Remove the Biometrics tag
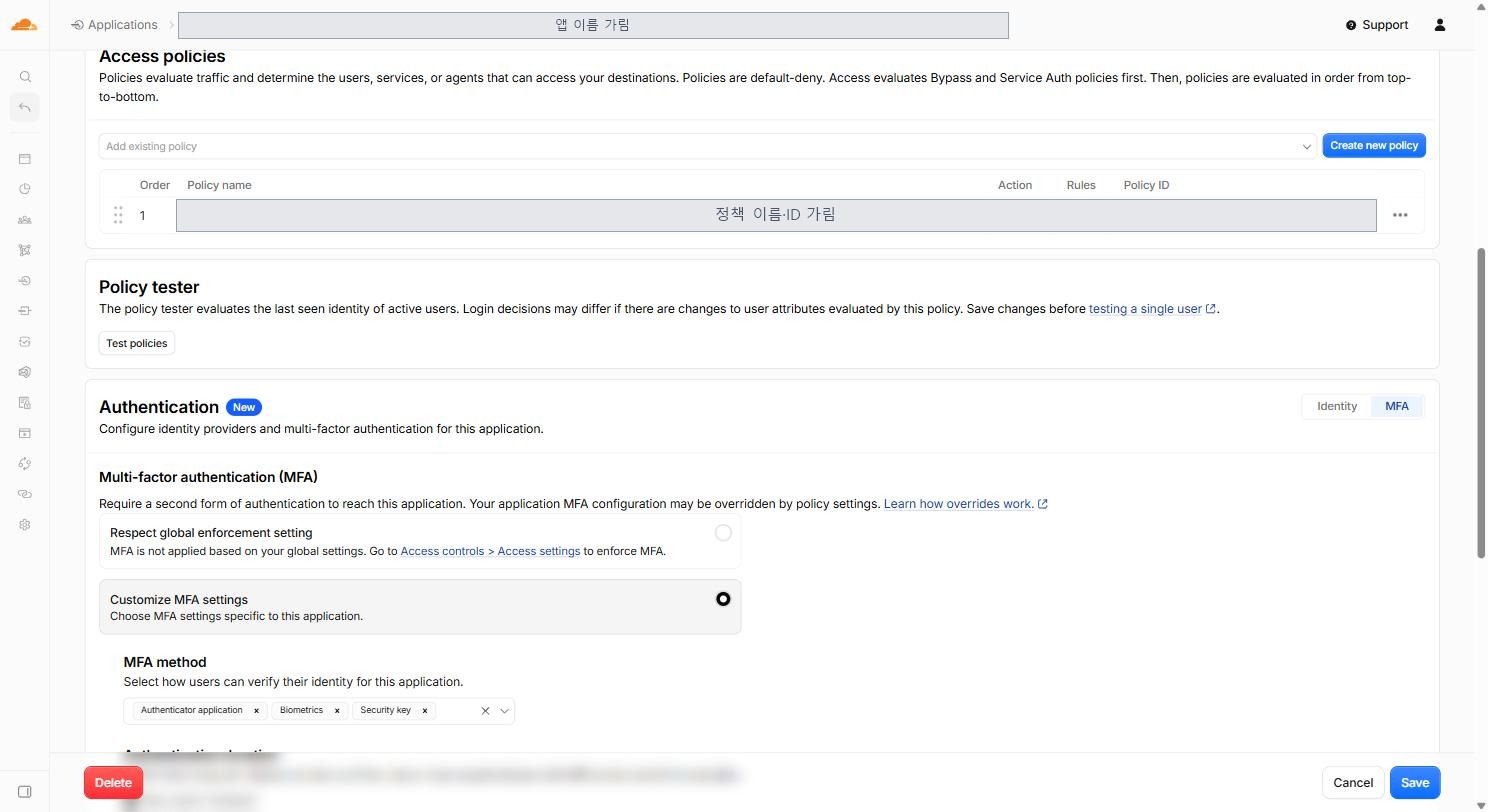The height and width of the screenshot is (812, 1488). coord(337,711)
